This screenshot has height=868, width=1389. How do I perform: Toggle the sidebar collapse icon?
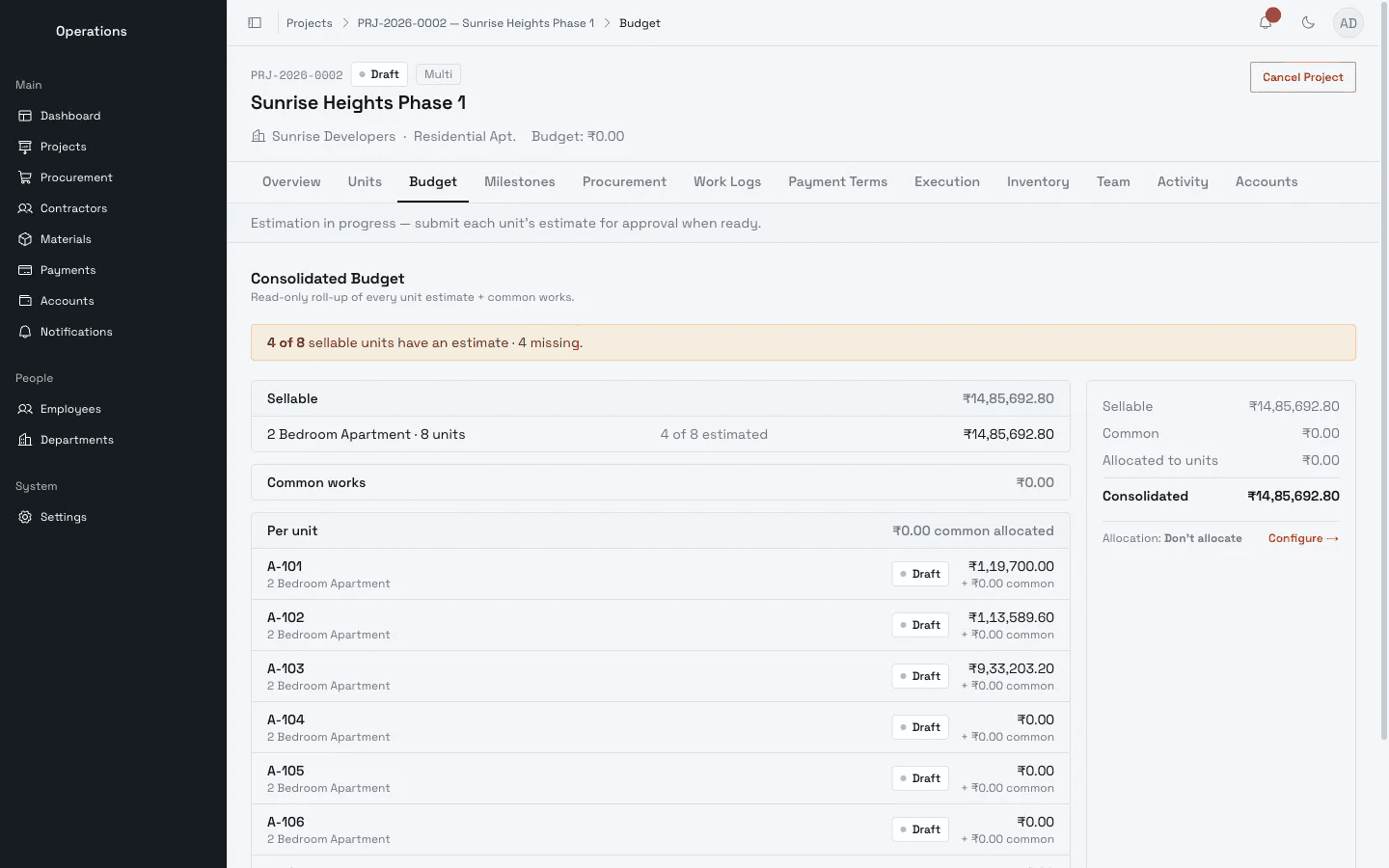tap(255, 23)
